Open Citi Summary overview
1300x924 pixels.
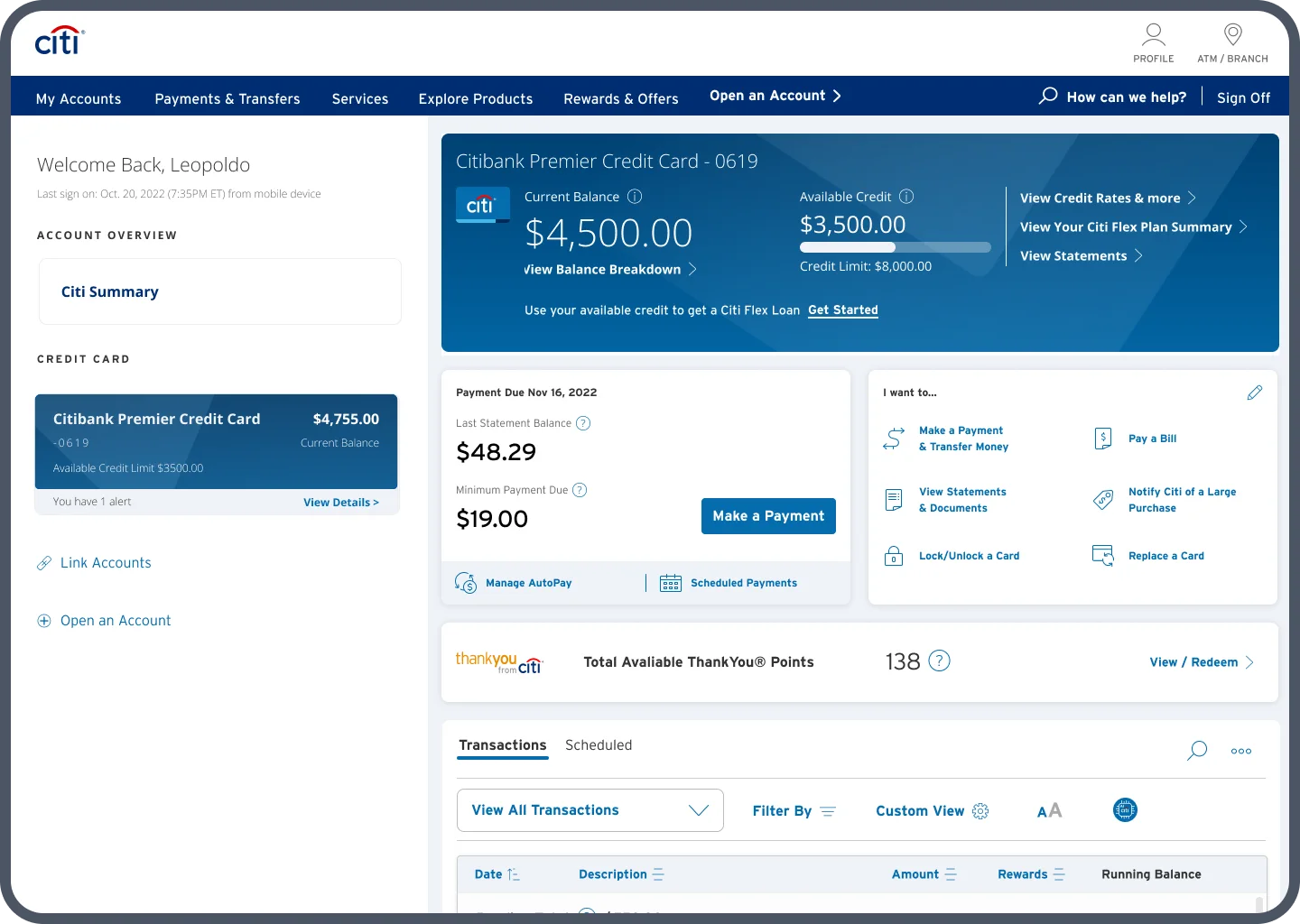click(220, 291)
